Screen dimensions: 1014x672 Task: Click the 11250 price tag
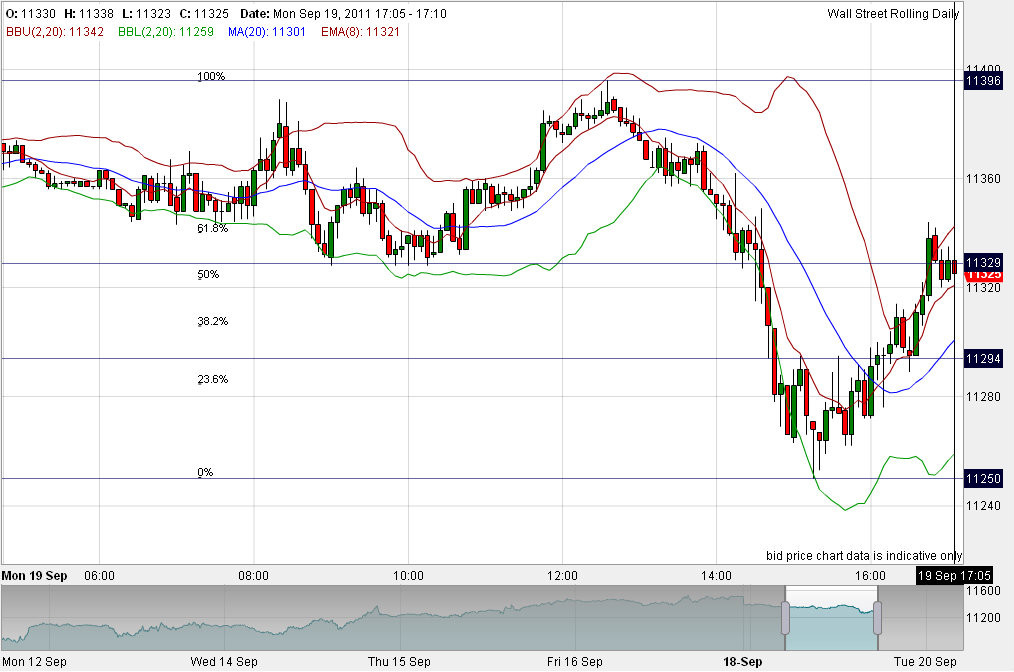(x=983, y=479)
